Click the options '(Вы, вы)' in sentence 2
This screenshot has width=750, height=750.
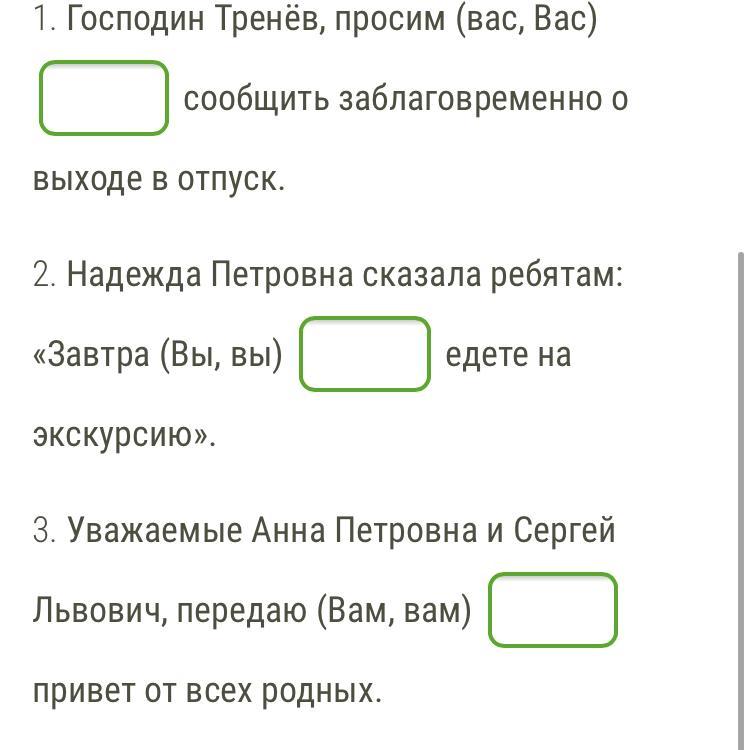(x=221, y=355)
